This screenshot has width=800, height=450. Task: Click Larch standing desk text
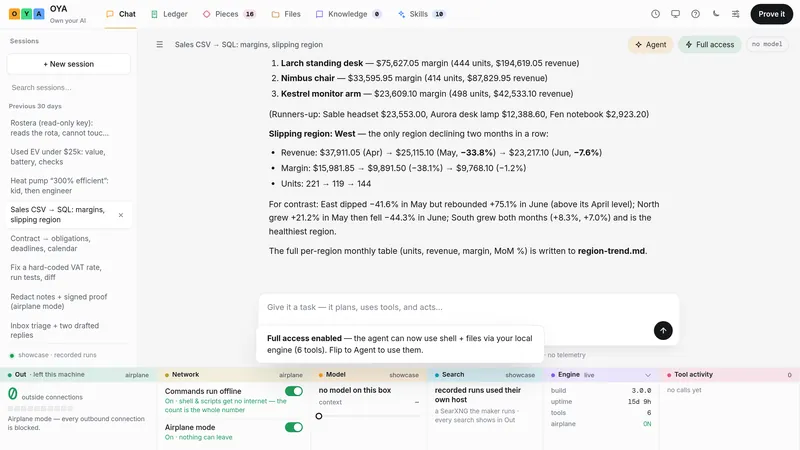tap(322, 63)
